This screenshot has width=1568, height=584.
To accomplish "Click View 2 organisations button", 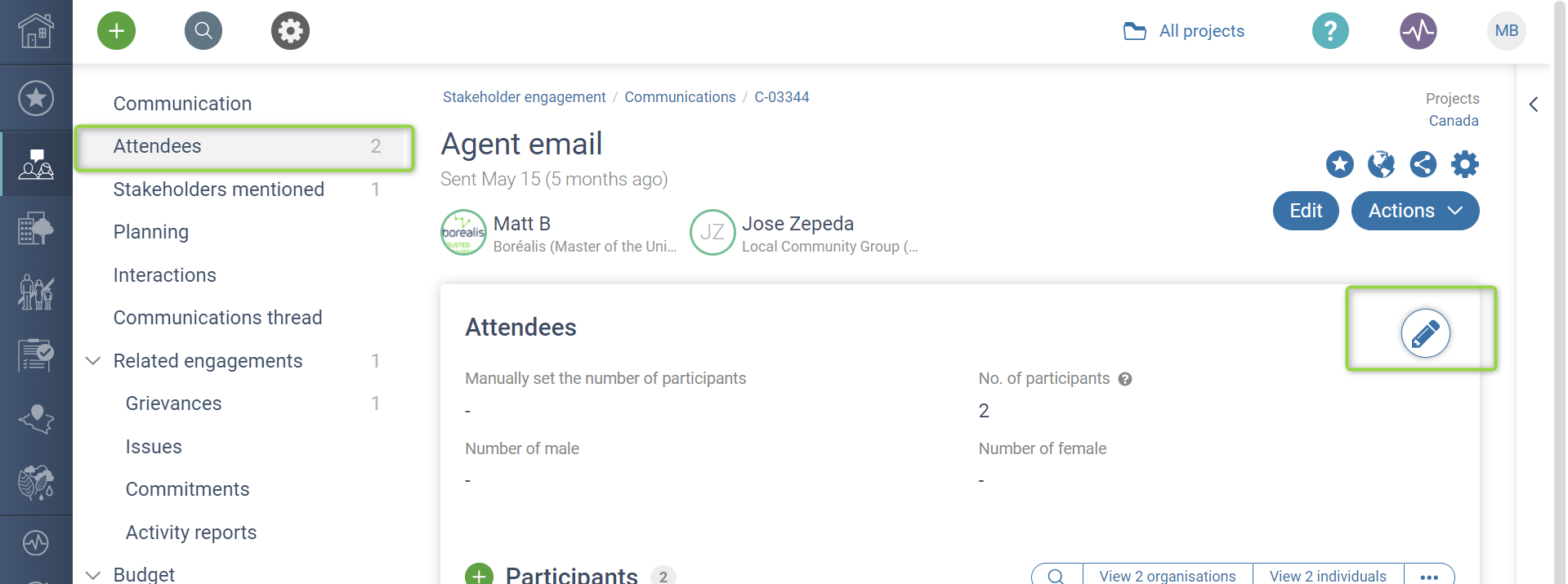I will point(1168,576).
